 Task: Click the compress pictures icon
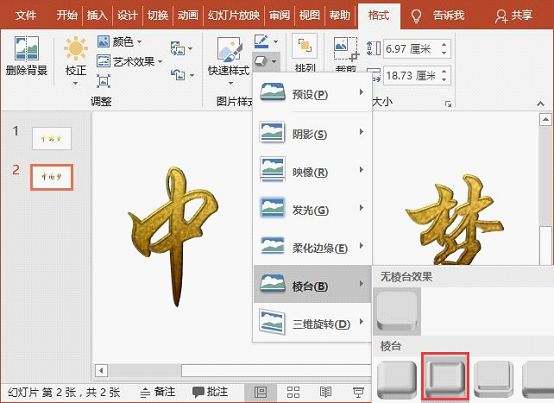click(x=103, y=82)
